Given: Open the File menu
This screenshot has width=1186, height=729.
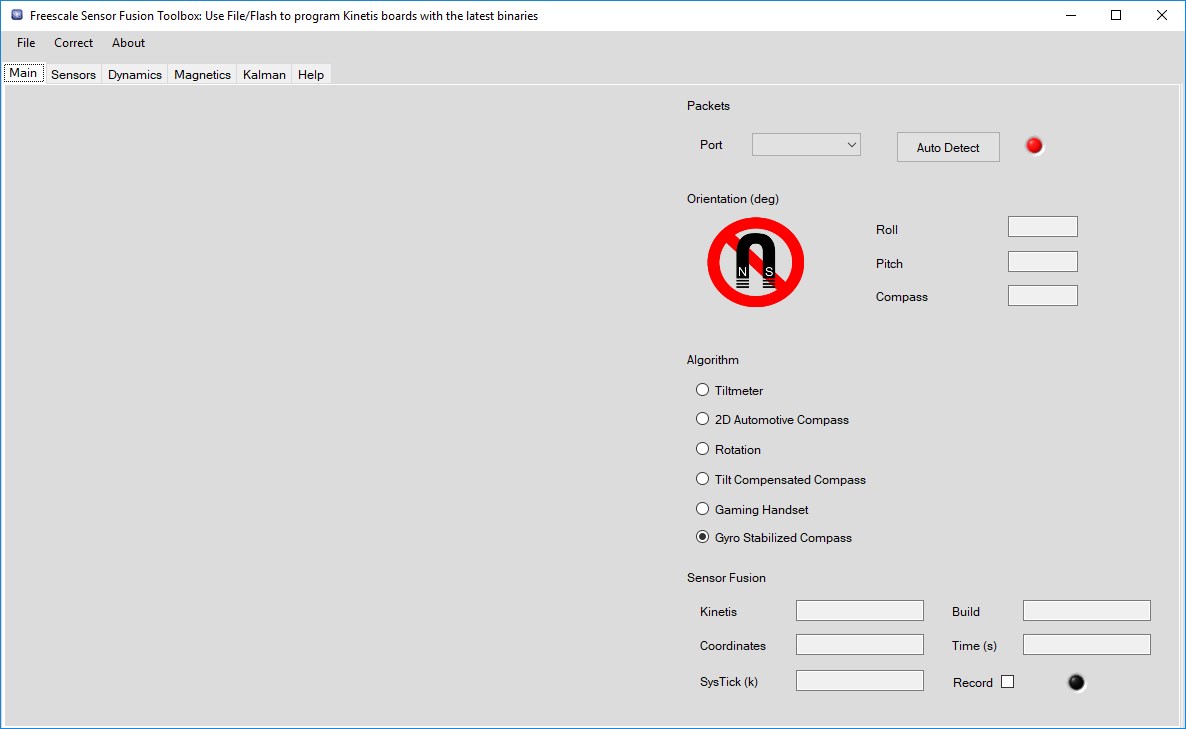Looking at the screenshot, I should 26,43.
